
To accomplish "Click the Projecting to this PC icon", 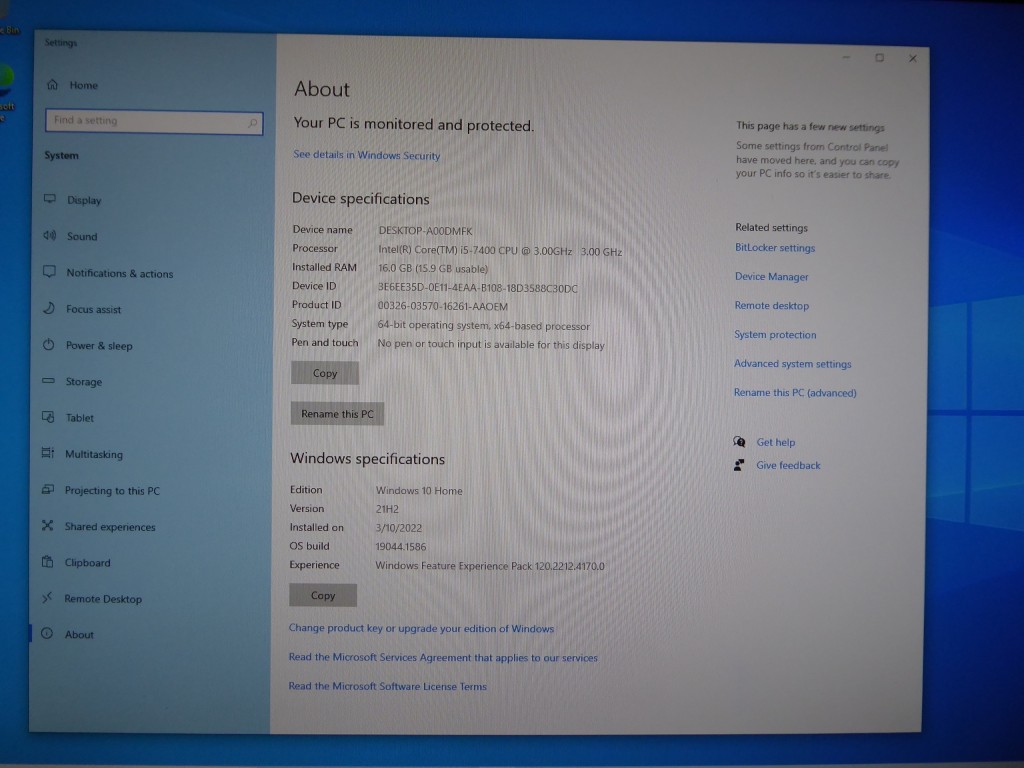I will [x=48, y=489].
